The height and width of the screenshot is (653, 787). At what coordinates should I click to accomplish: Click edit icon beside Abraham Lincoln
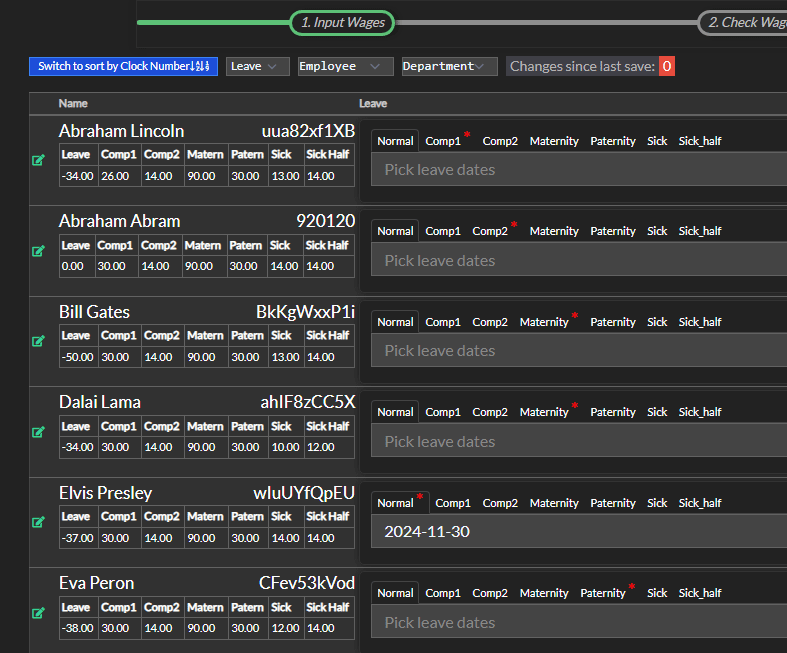39,160
